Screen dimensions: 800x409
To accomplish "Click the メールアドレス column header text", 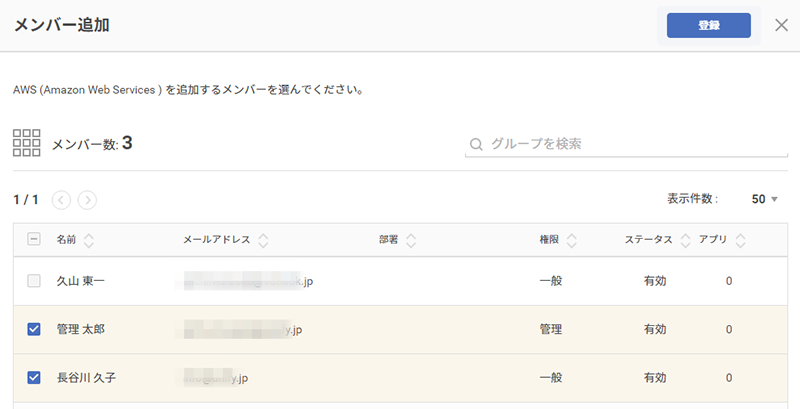I will (x=217, y=239).
